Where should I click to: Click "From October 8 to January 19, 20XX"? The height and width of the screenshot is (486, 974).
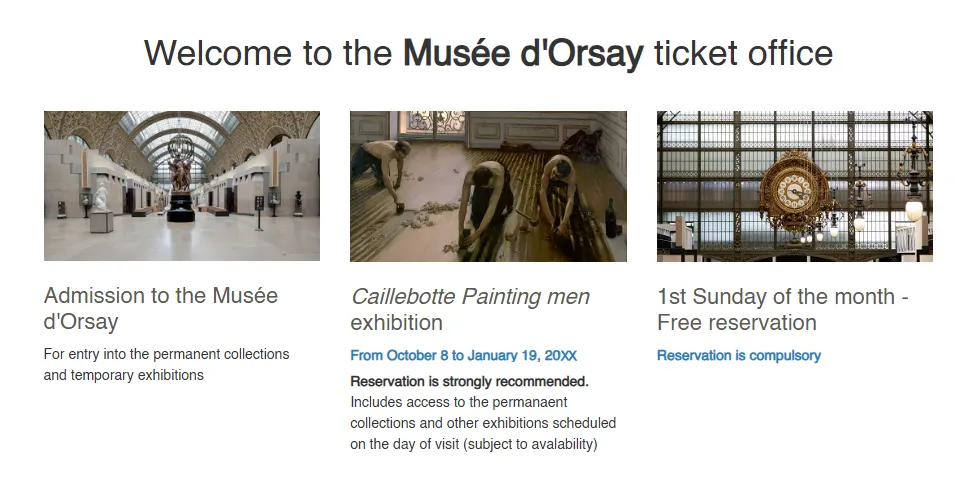tap(463, 355)
